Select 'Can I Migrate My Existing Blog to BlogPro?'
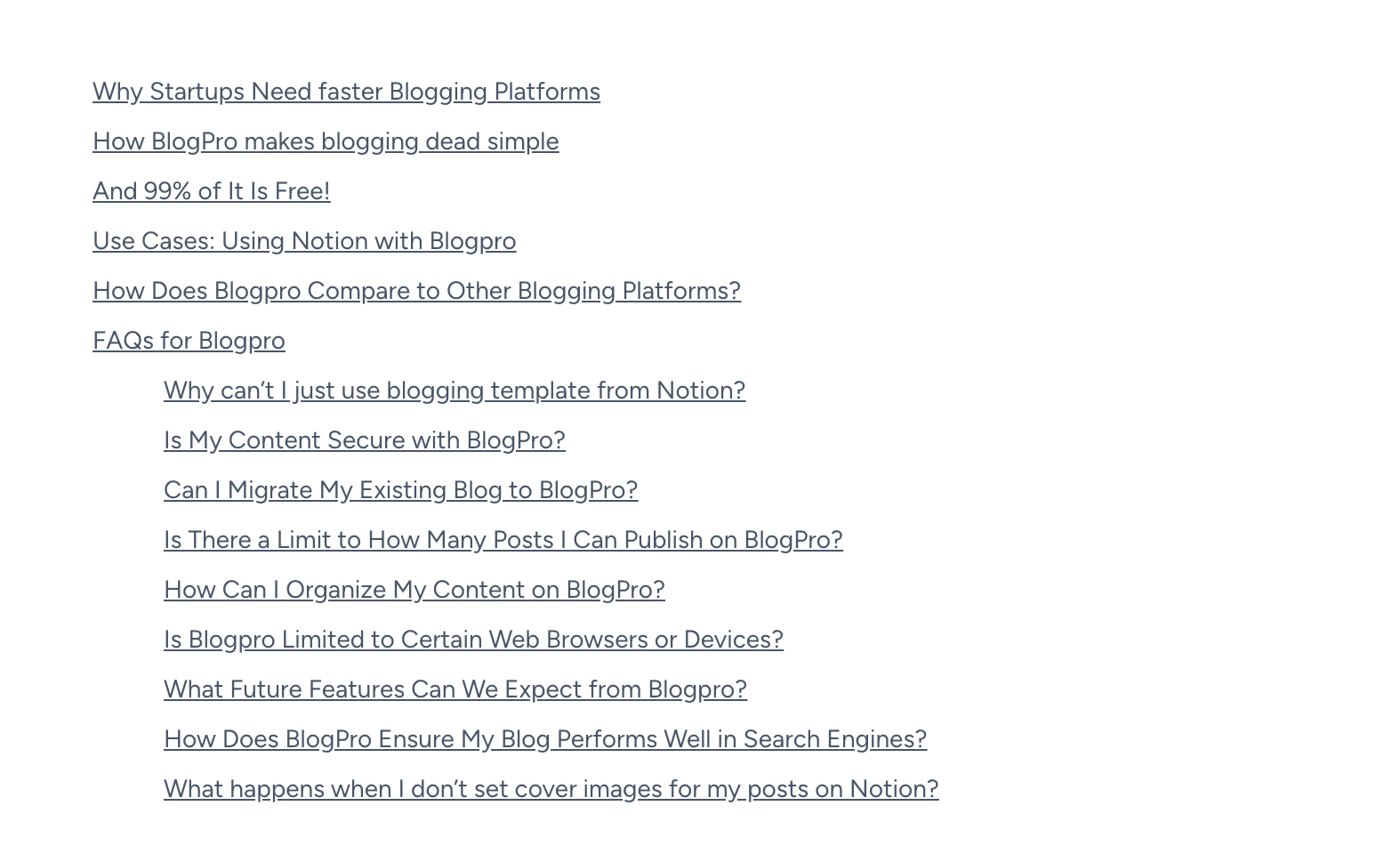Viewport: 1400px width, 854px height. click(x=400, y=490)
